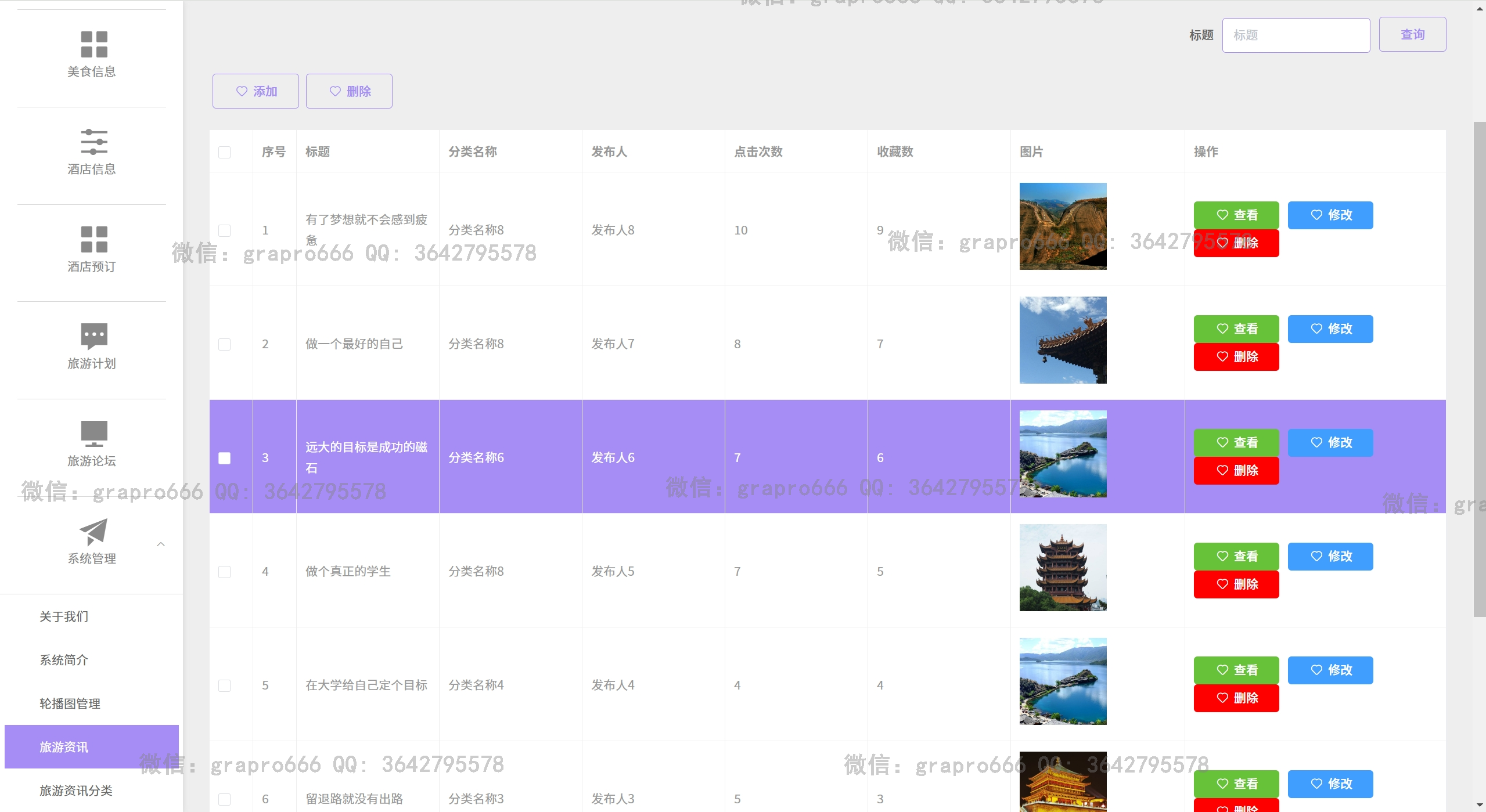1486x812 pixels.
Task: Click the 旅游计划 chat bubble icon
Action: pos(93,336)
